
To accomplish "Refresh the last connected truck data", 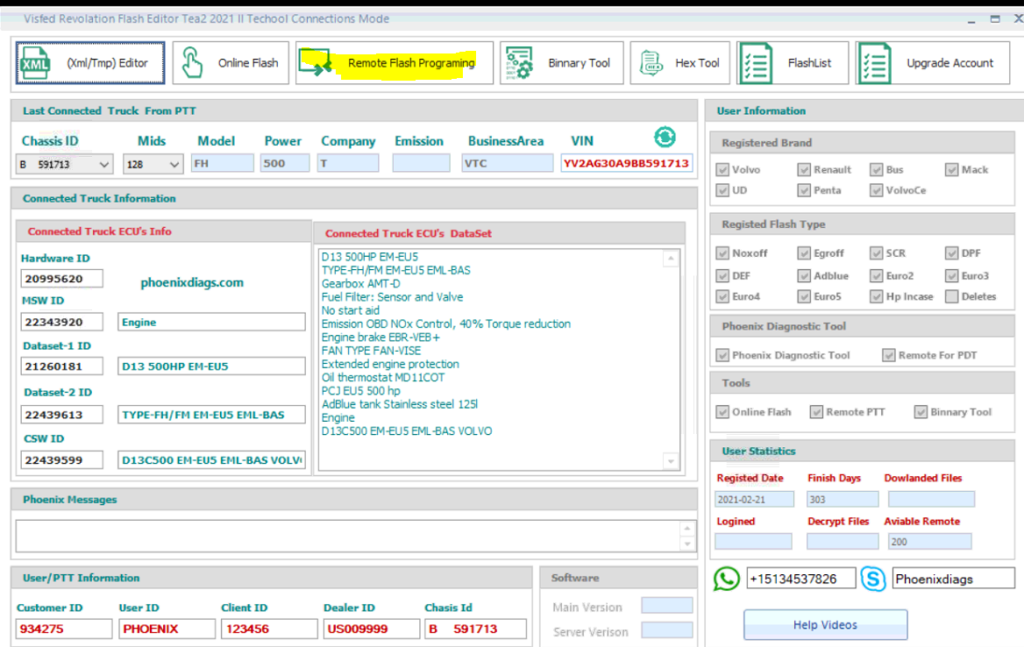I will [x=665, y=137].
